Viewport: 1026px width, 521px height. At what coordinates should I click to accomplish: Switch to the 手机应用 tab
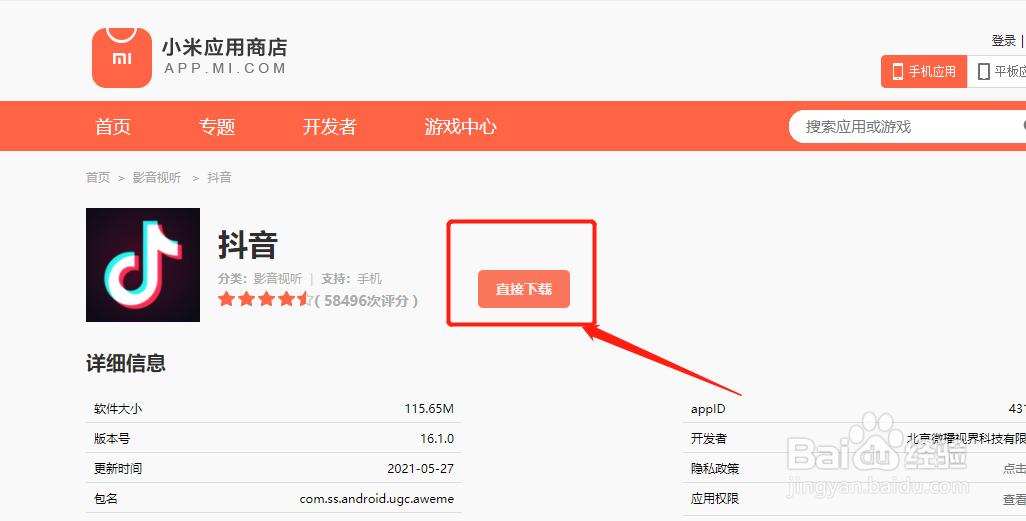tap(924, 71)
